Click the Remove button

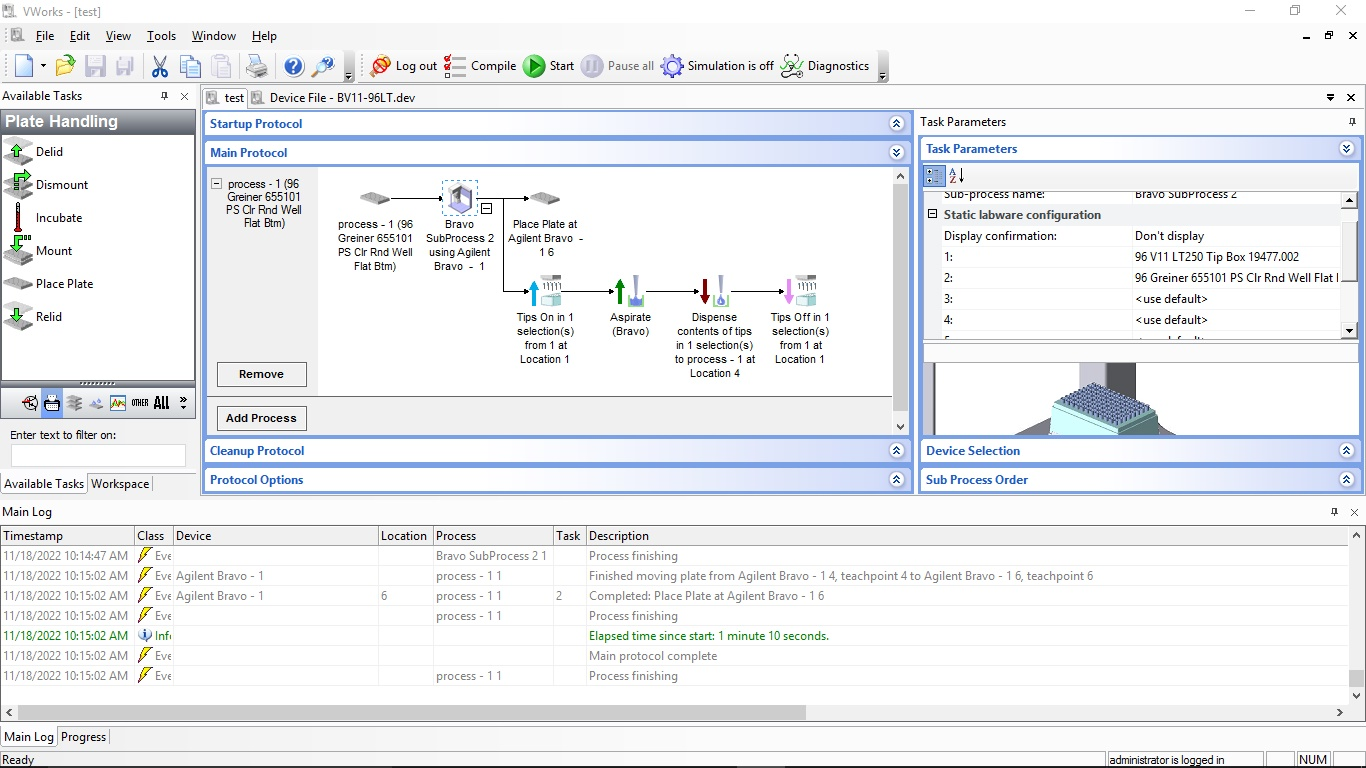coord(261,374)
